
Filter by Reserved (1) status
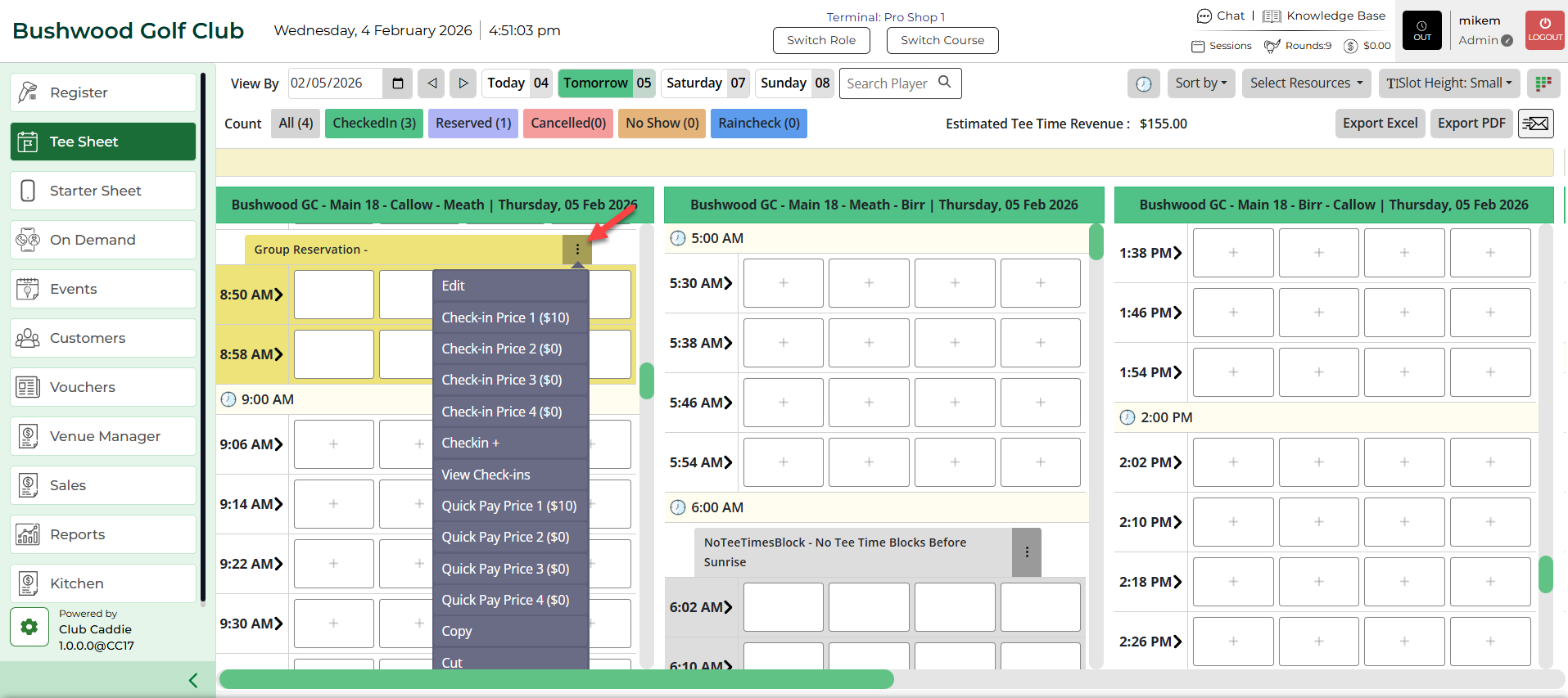[473, 124]
